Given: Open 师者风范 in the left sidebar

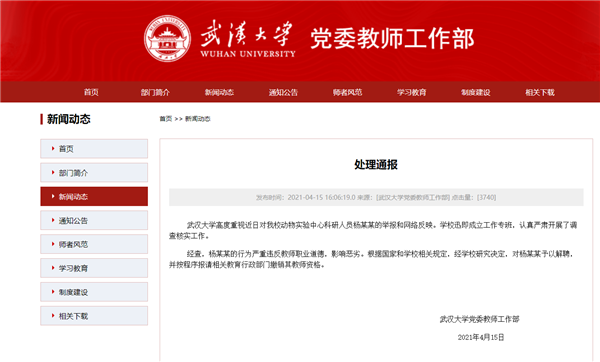Looking at the screenshot, I should [x=94, y=244].
